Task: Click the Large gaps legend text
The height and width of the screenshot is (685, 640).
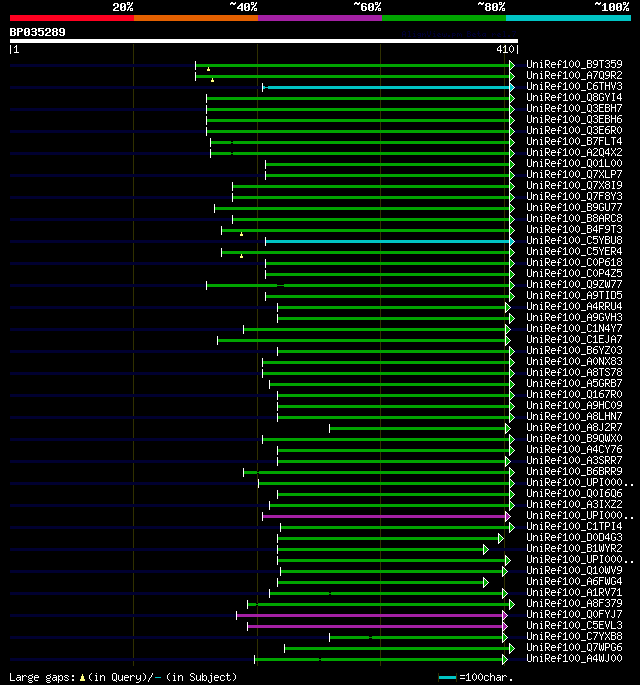Action: pyautogui.click(x=123, y=677)
